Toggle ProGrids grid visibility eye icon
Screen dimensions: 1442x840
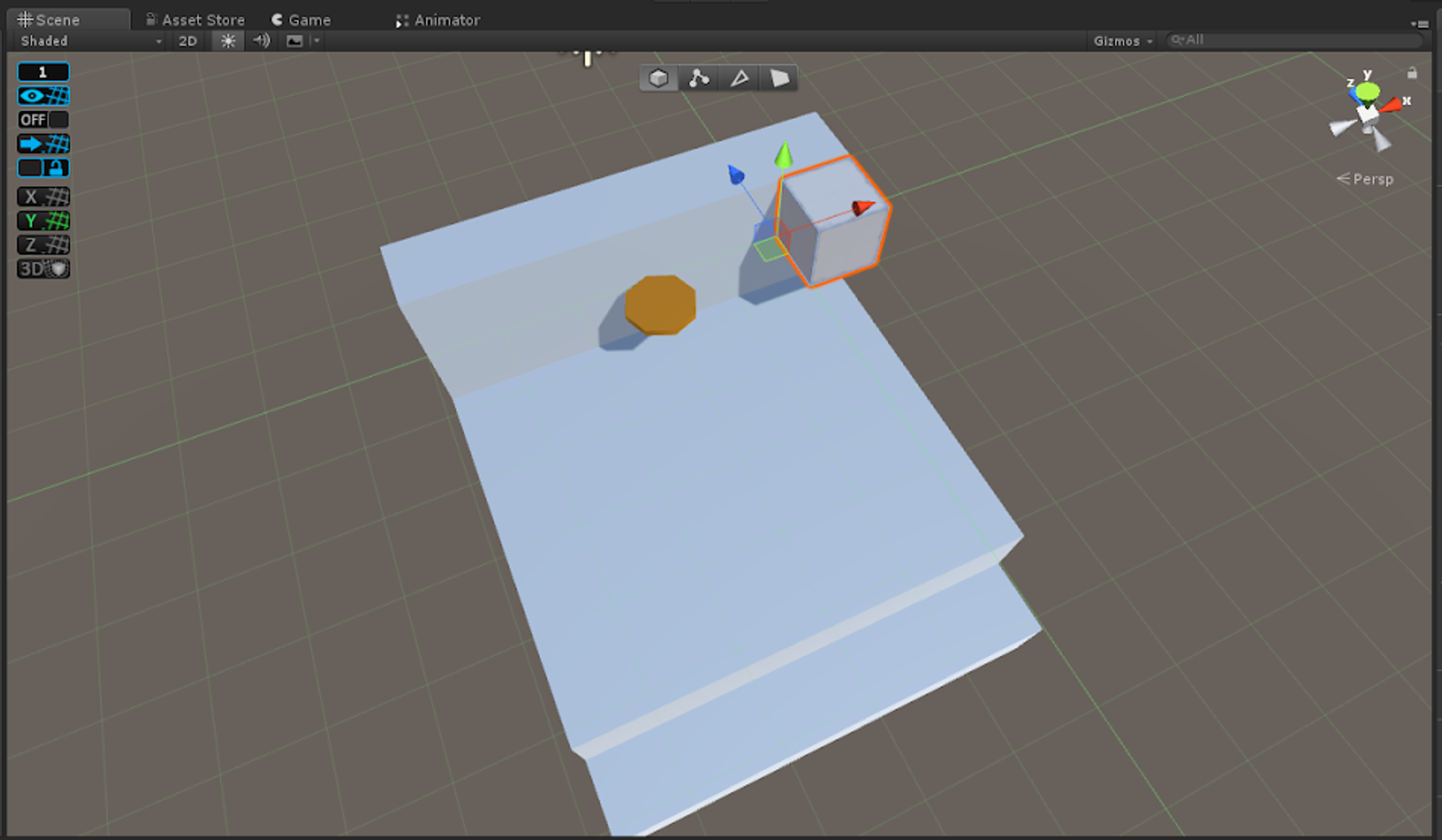click(x=44, y=95)
